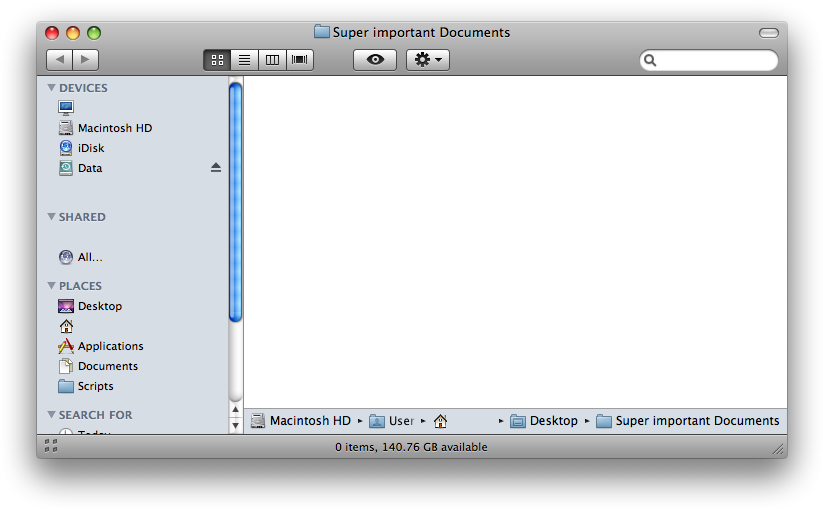
Task: Eject the Data volume
Action: point(216,168)
